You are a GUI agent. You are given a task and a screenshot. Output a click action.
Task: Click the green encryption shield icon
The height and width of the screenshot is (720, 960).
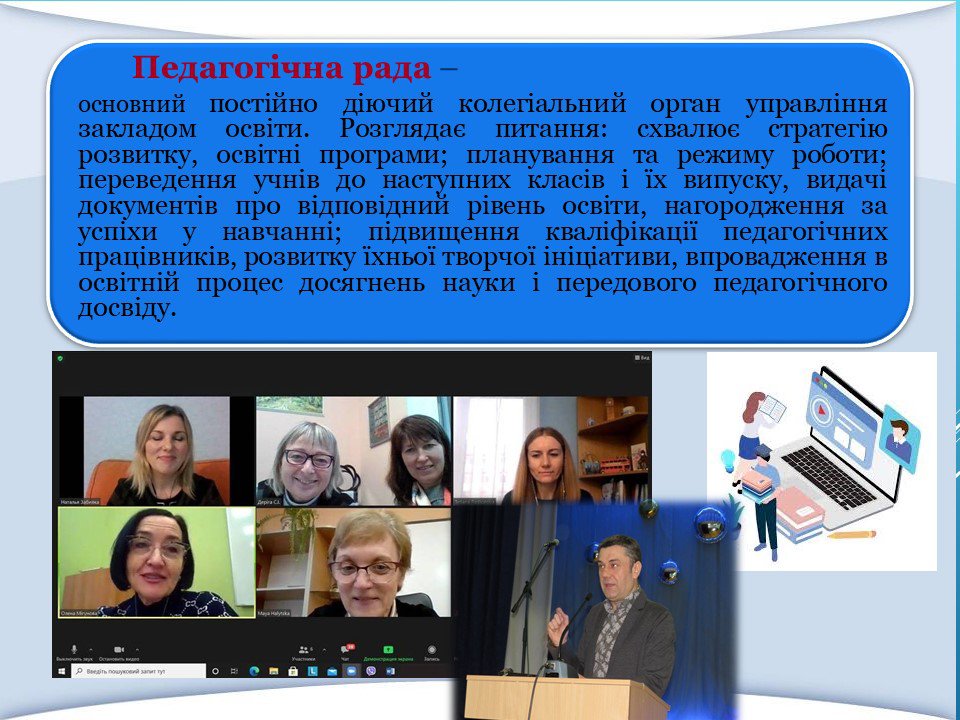tap(60, 358)
